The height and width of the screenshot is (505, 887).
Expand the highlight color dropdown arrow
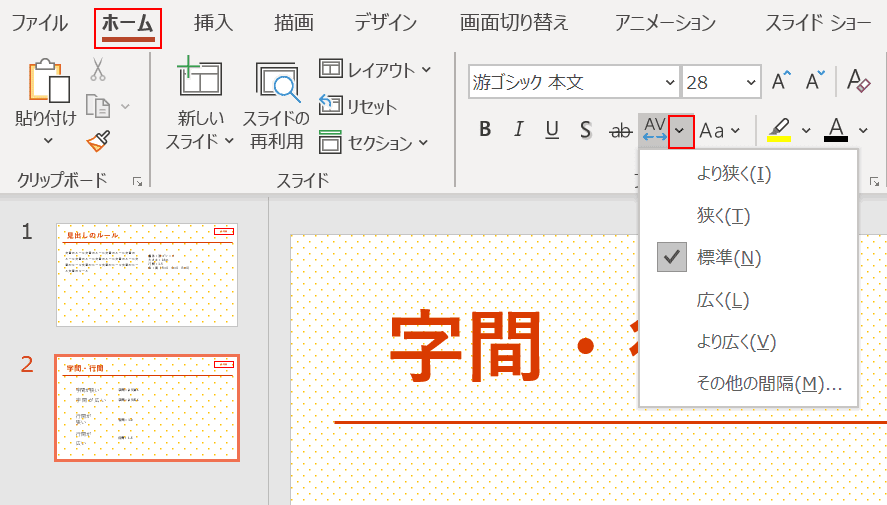(806, 131)
